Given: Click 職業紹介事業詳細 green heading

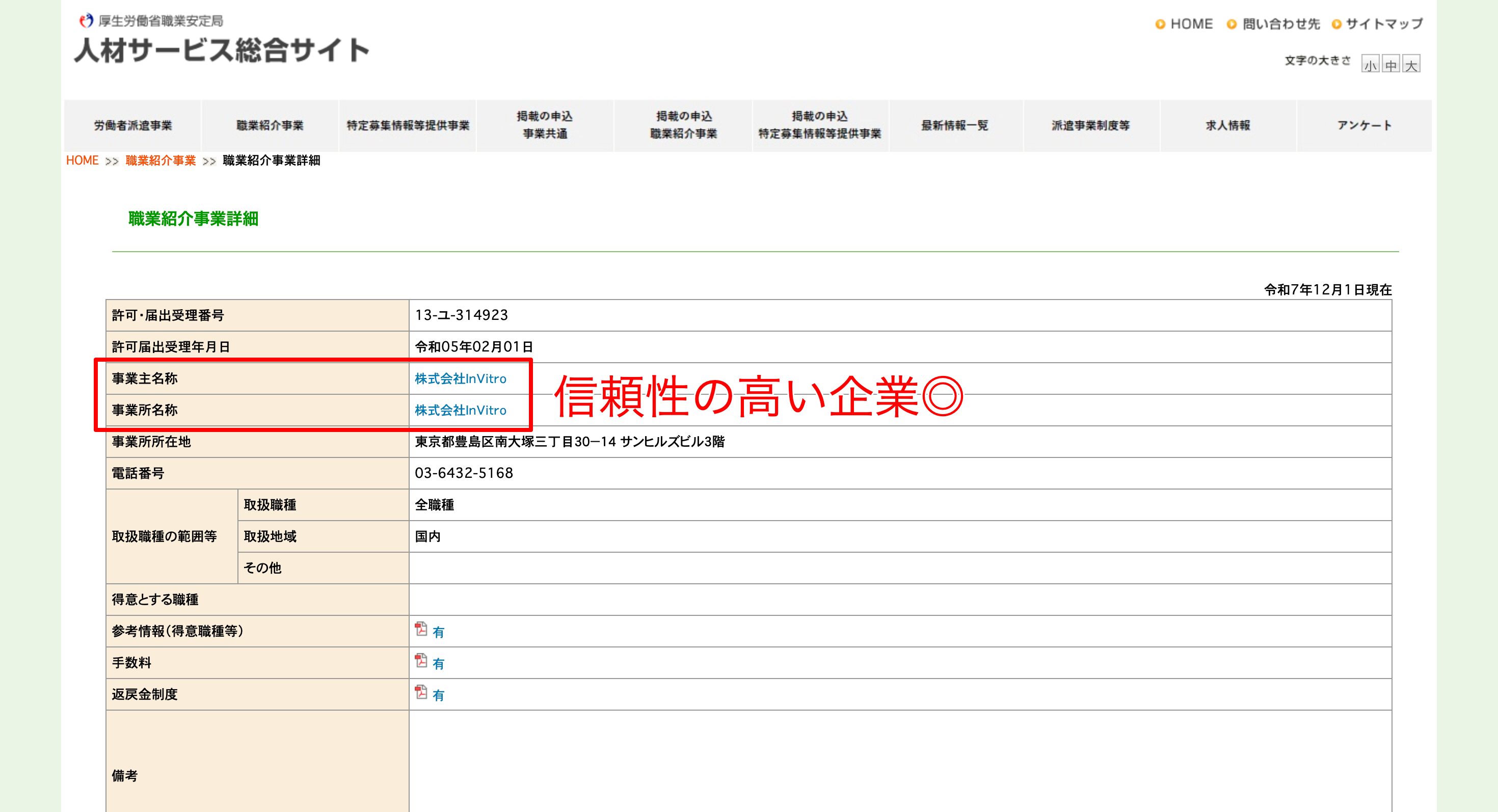Looking at the screenshot, I should click(x=193, y=219).
